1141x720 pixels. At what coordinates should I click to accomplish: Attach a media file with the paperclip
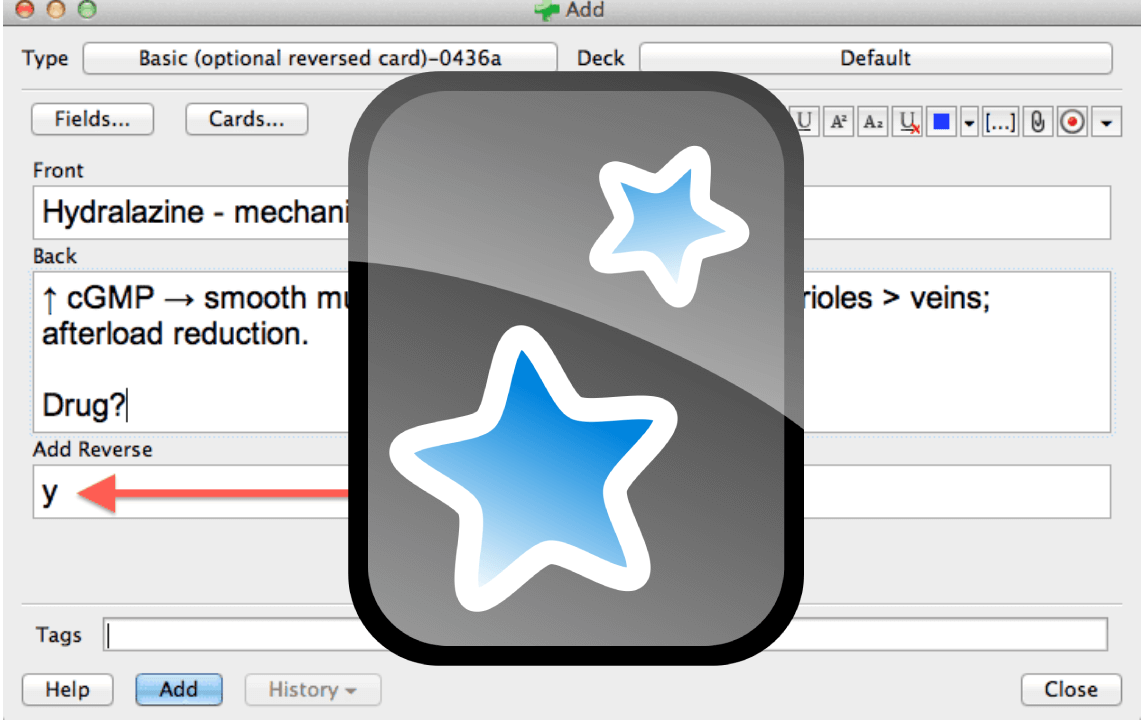click(x=1038, y=122)
